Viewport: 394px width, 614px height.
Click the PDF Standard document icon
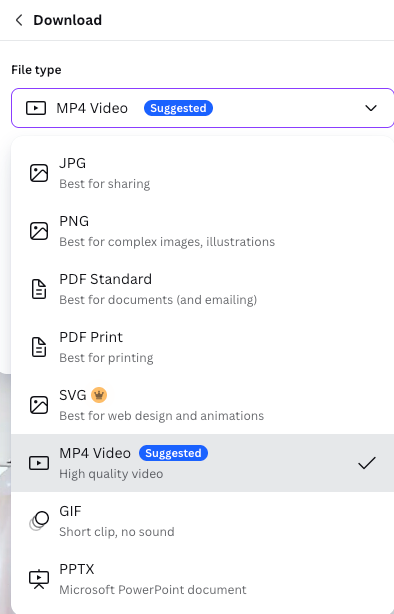coord(39,289)
